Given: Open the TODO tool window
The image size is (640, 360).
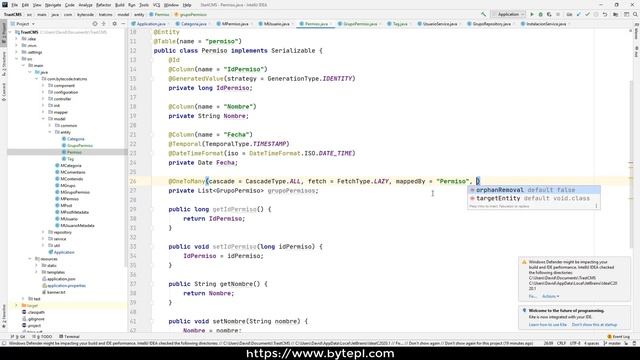Looking at the screenshot, I should click(x=42, y=336).
